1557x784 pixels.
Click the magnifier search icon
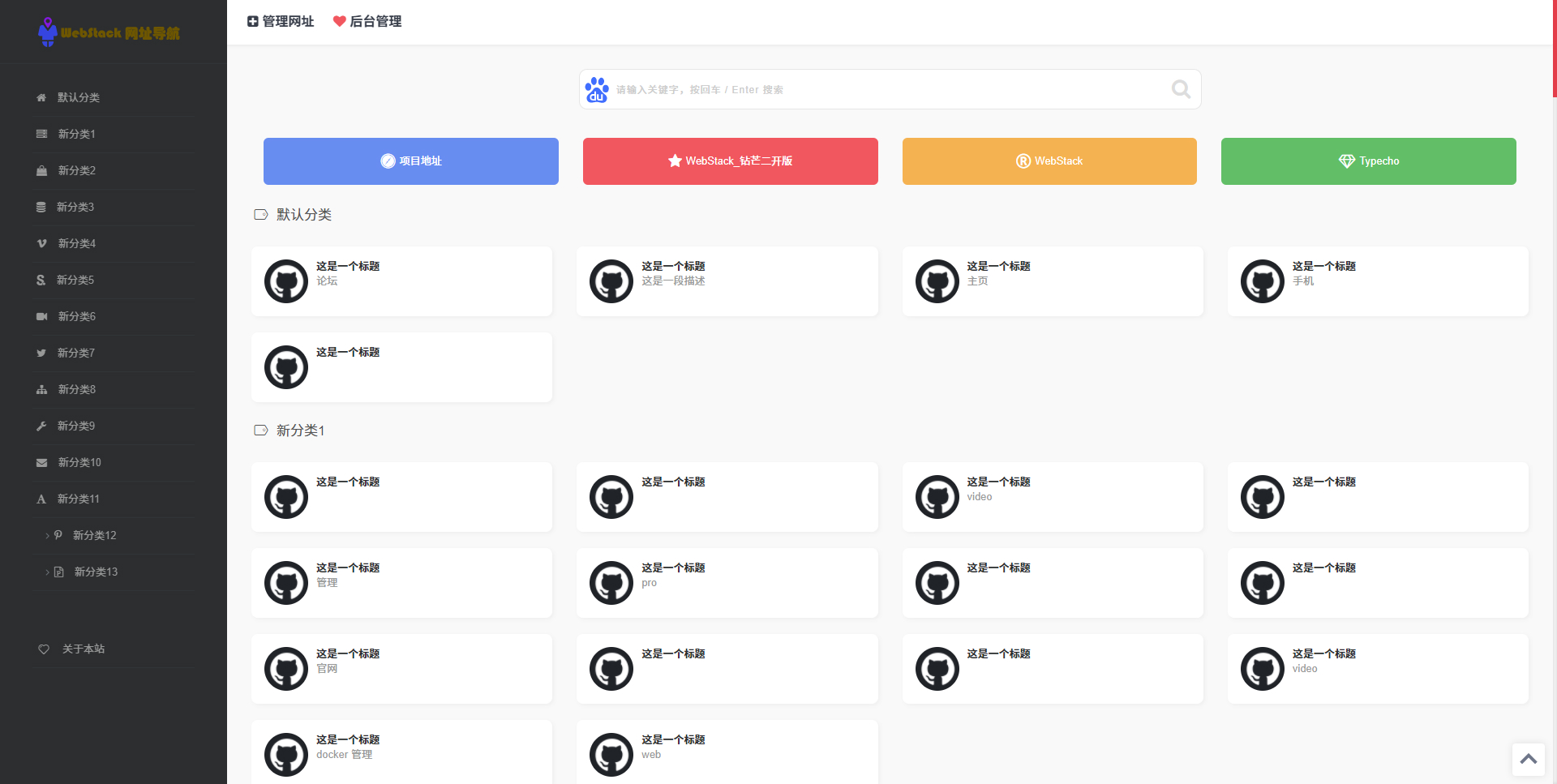pos(1181,89)
